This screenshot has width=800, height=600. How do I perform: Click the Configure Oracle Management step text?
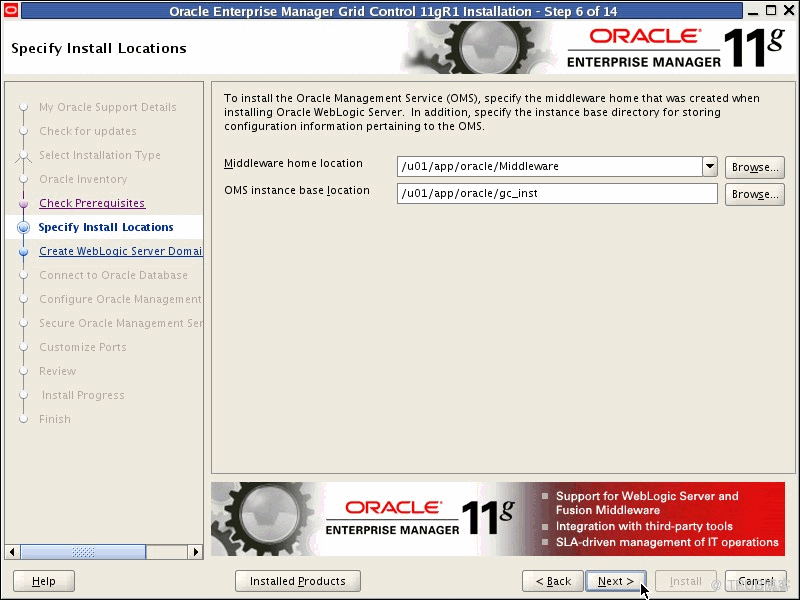[120, 299]
